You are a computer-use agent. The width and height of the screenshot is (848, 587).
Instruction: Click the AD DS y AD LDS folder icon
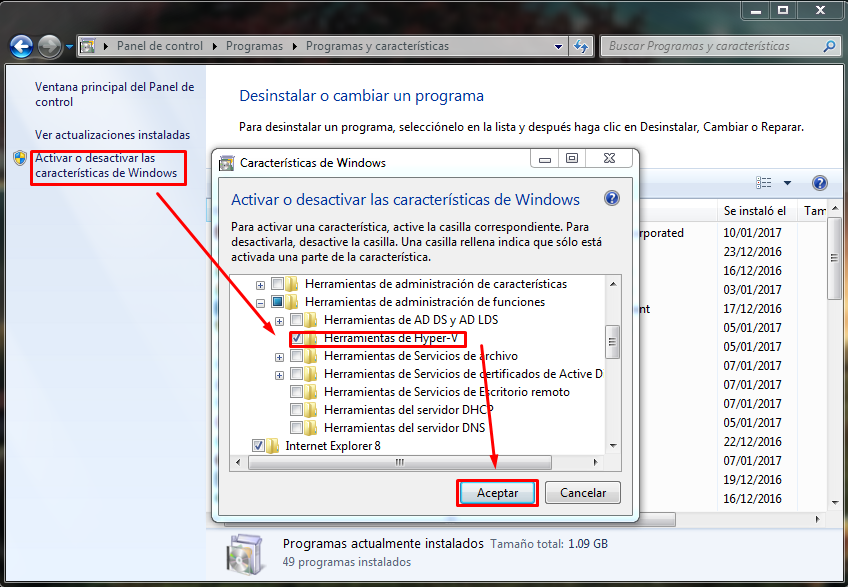point(310,320)
